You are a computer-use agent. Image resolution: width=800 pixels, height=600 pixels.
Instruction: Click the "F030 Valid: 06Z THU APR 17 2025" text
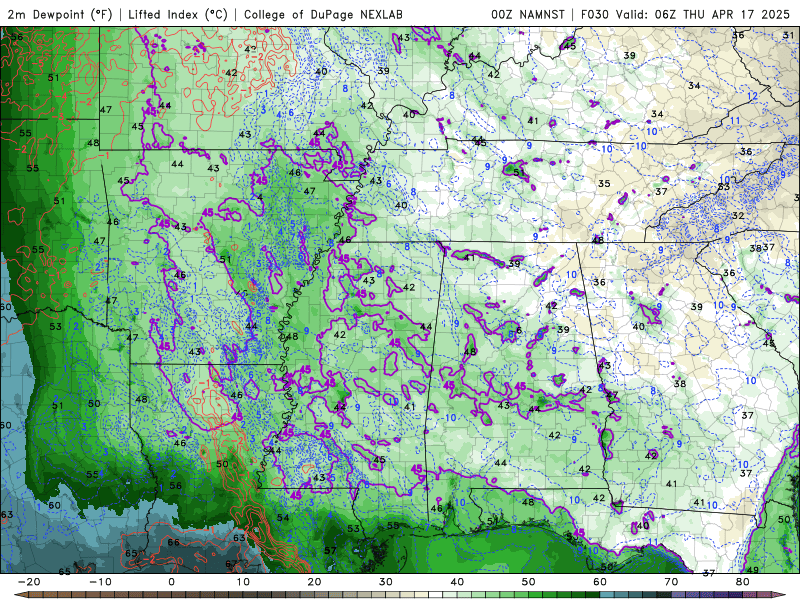pos(685,14)
